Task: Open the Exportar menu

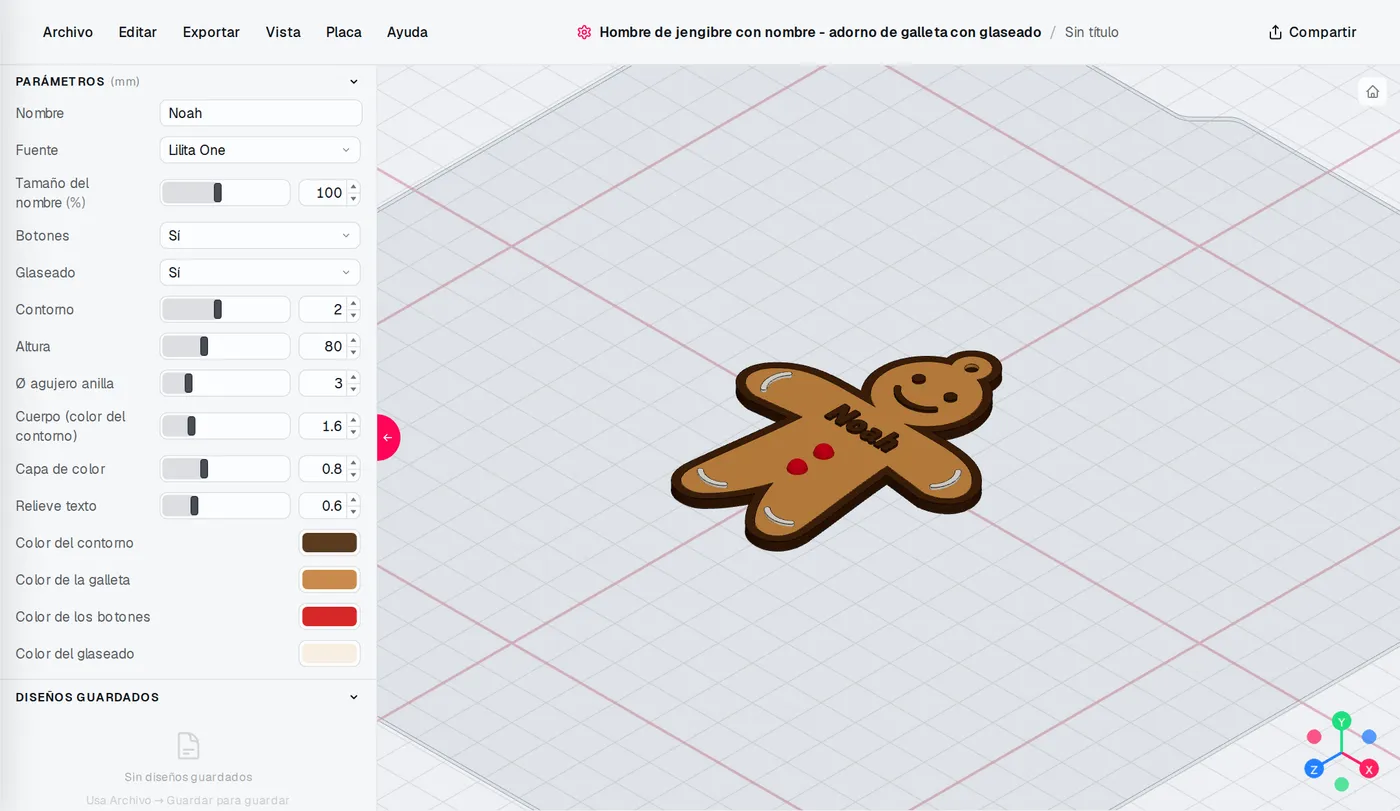Action: tap(211, 32)
